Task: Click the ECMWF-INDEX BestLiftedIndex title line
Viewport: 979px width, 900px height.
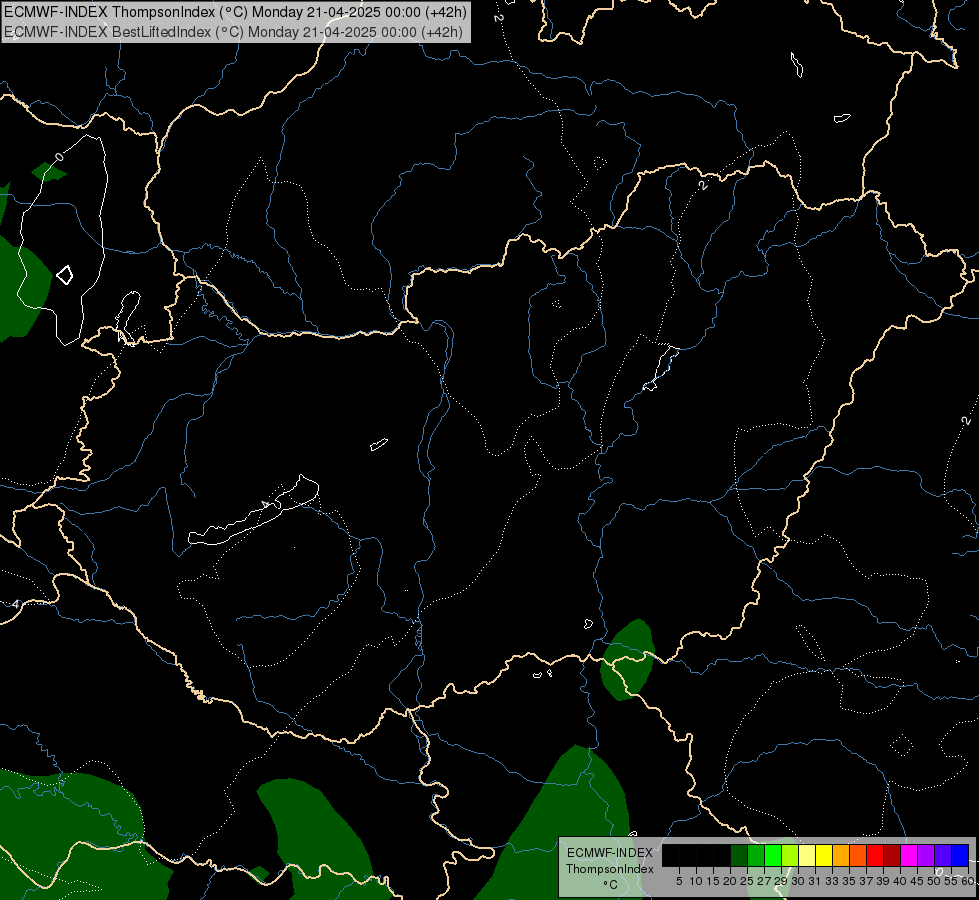Action: [x=234, y=32]
